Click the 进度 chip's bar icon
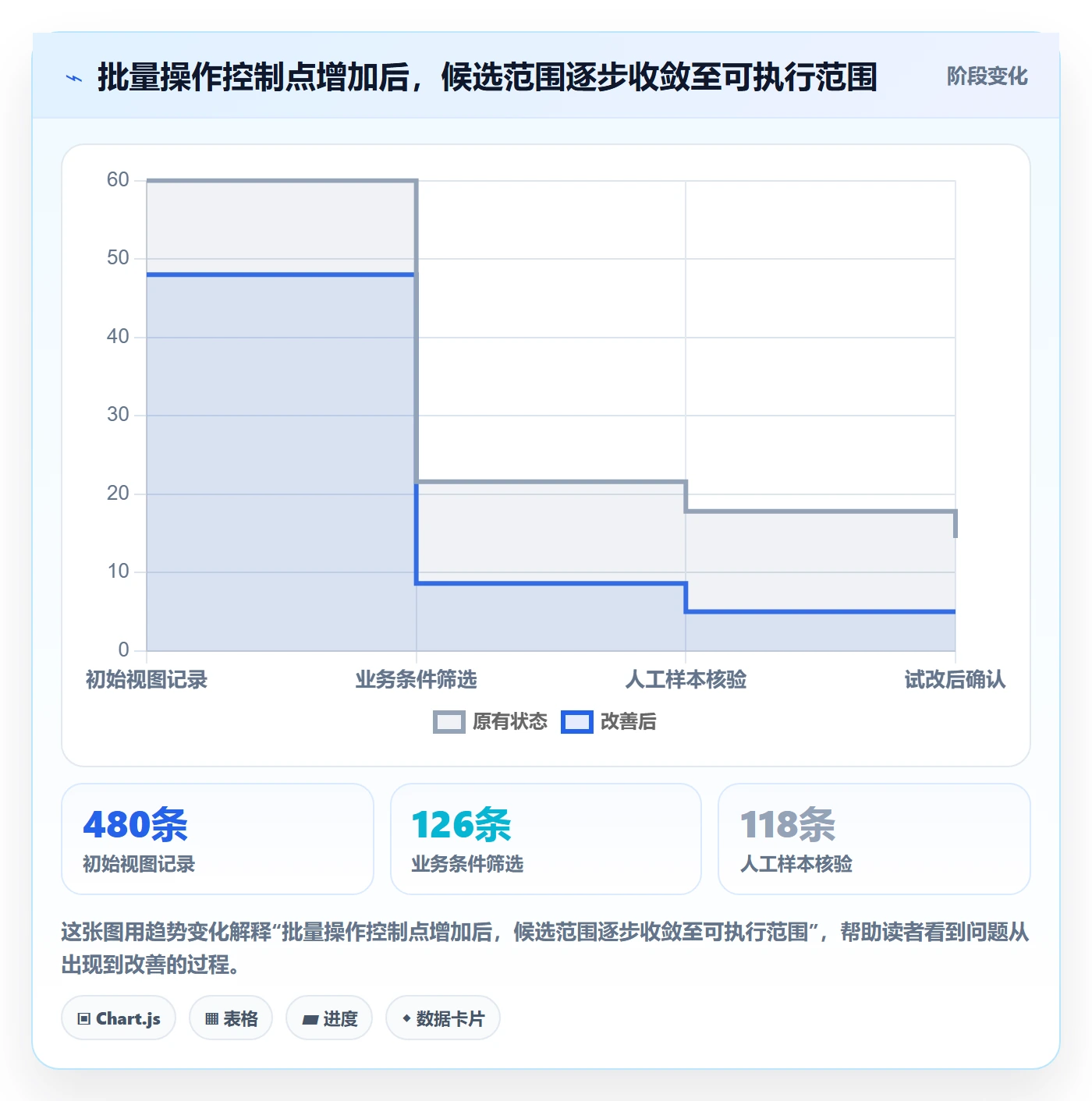 click(x=310, y=1019)
